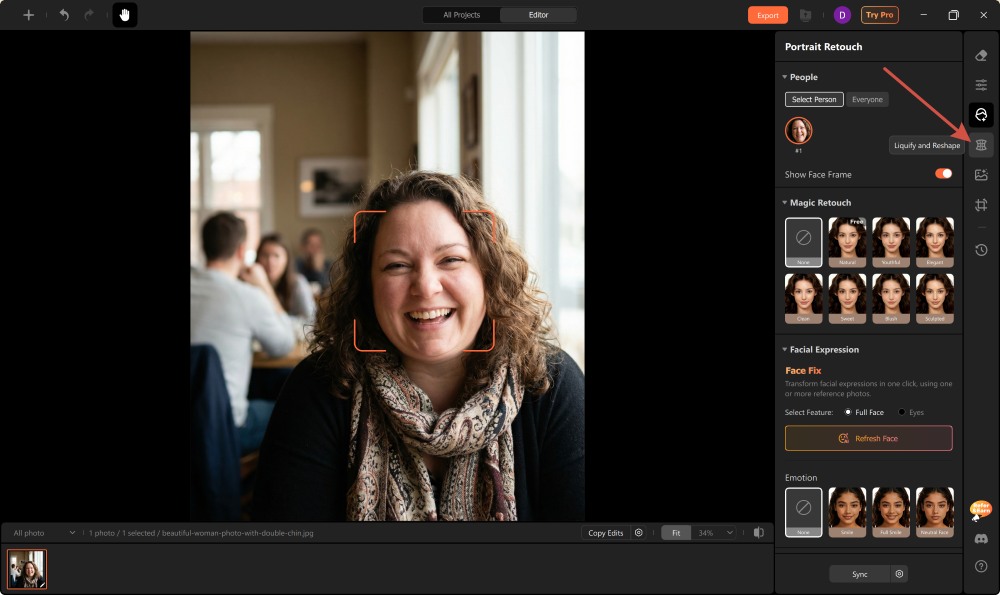Select the Full Face radio option
Viewport: 1000px width, 595px height.
(x=849, y=412)
